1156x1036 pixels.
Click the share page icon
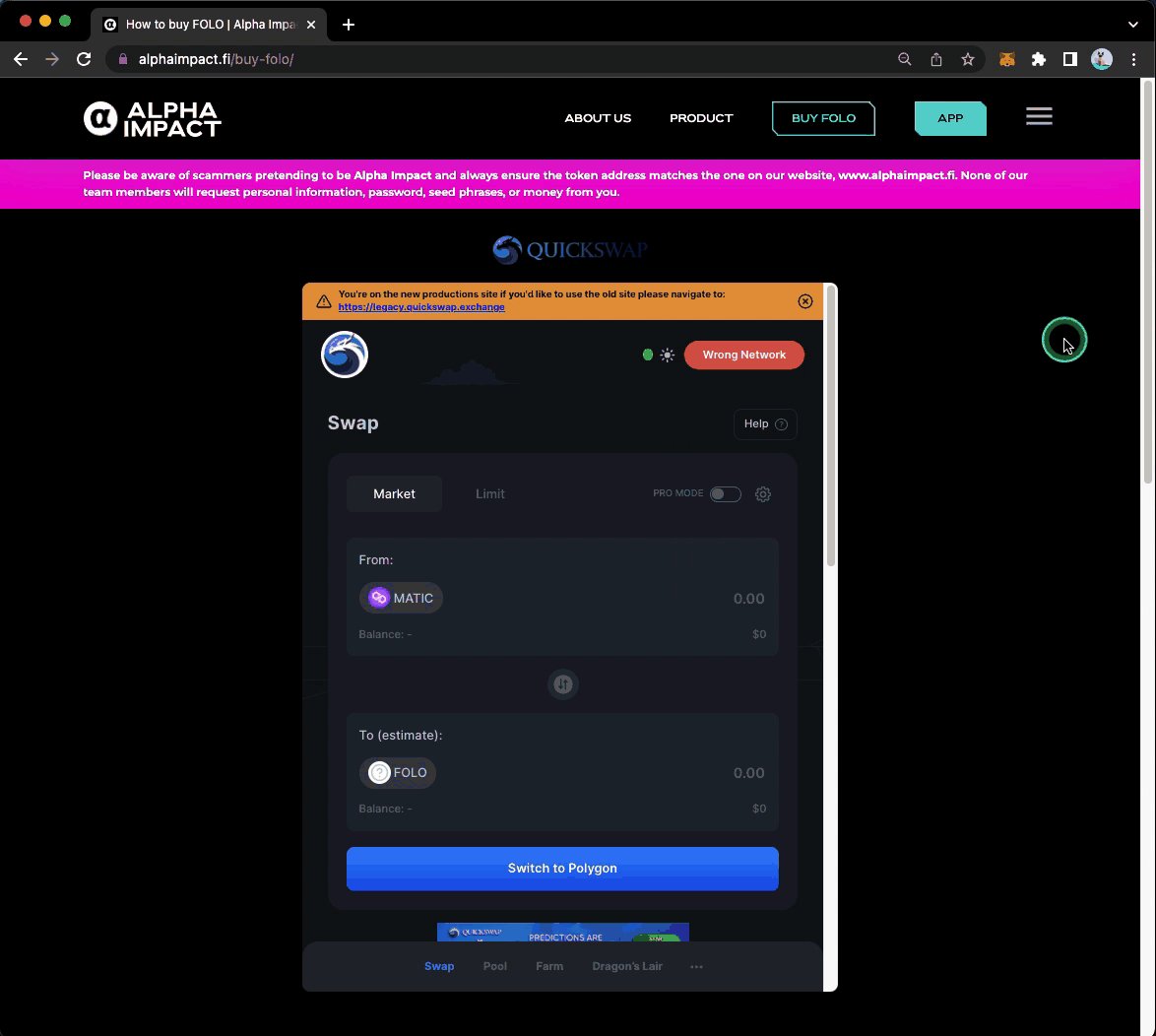pyautogui.click(x=936, y=60)
